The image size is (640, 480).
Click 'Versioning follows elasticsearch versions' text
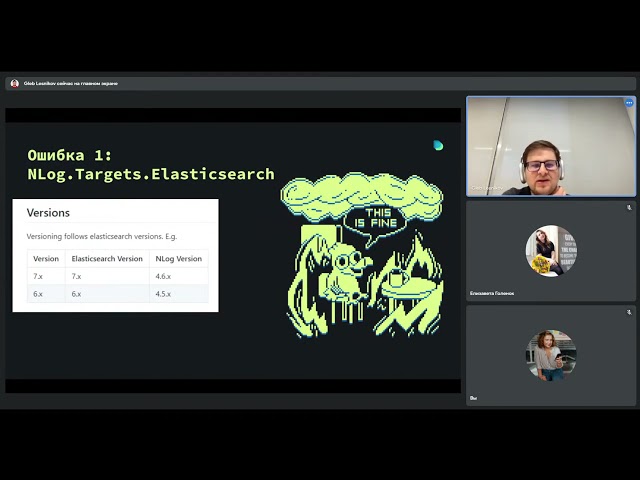tap(102, 236)
